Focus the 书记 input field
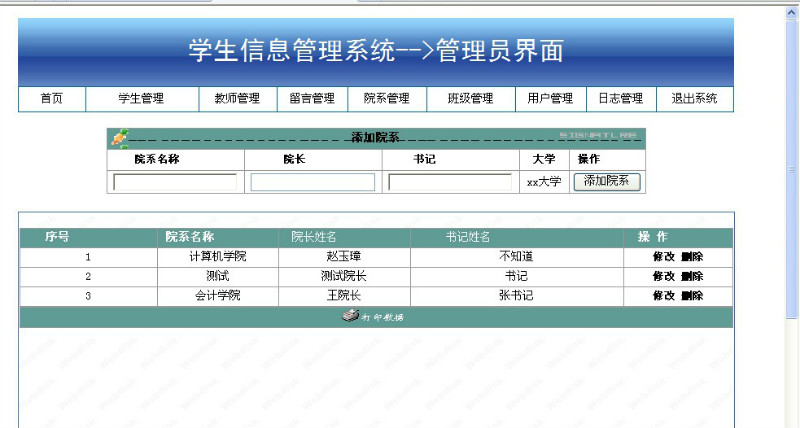Viewport: 800px width, 428px height. click(x=450, y=182)
